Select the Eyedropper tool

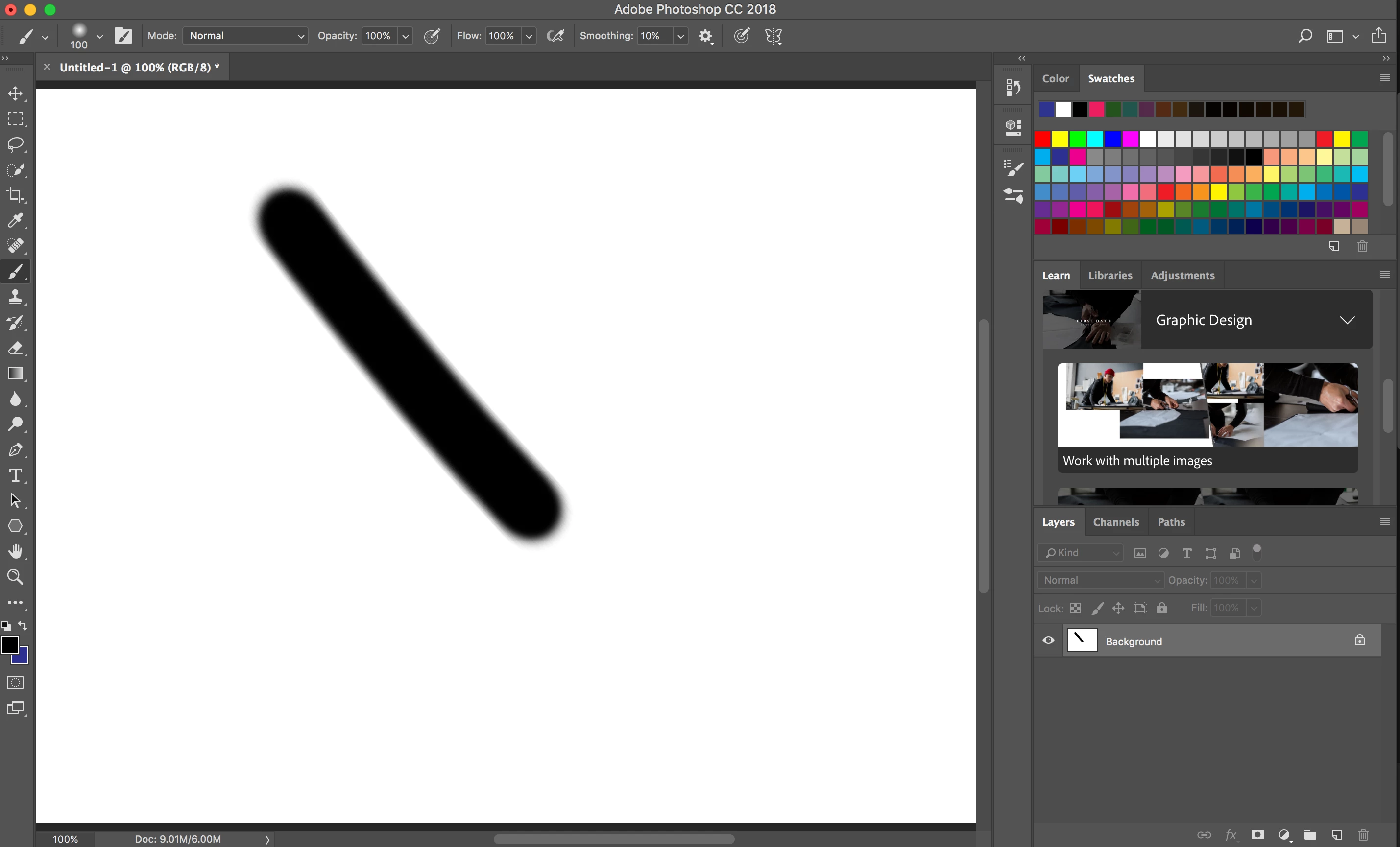point(15,220)
